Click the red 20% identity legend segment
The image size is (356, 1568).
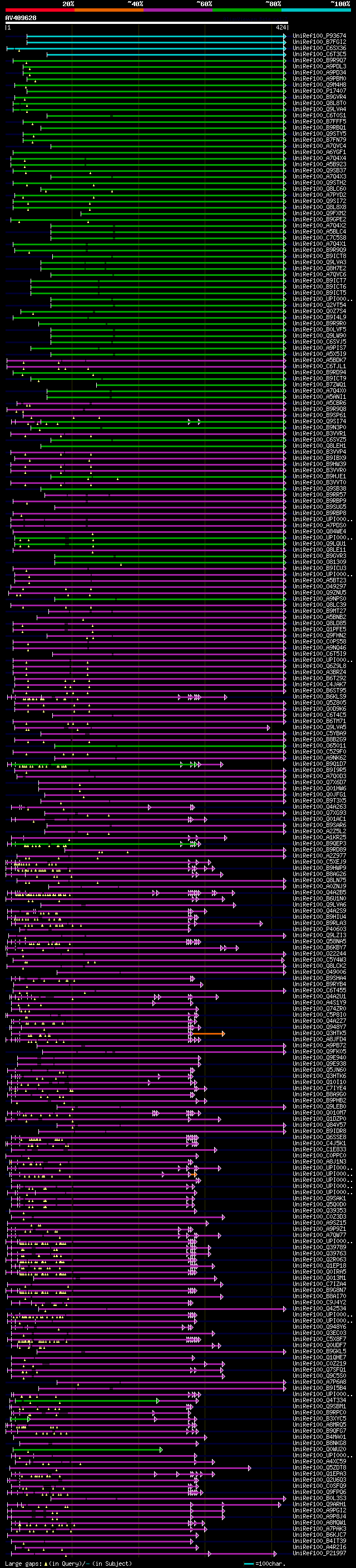(x=39, y=10)
